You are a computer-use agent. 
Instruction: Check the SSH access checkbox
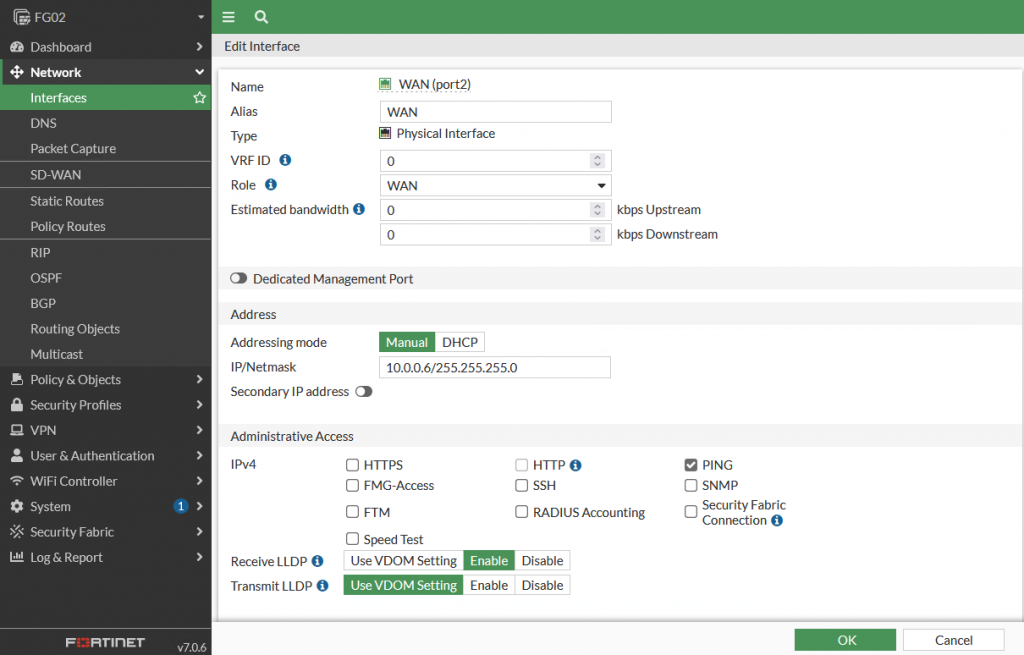(x=522, y=486)
